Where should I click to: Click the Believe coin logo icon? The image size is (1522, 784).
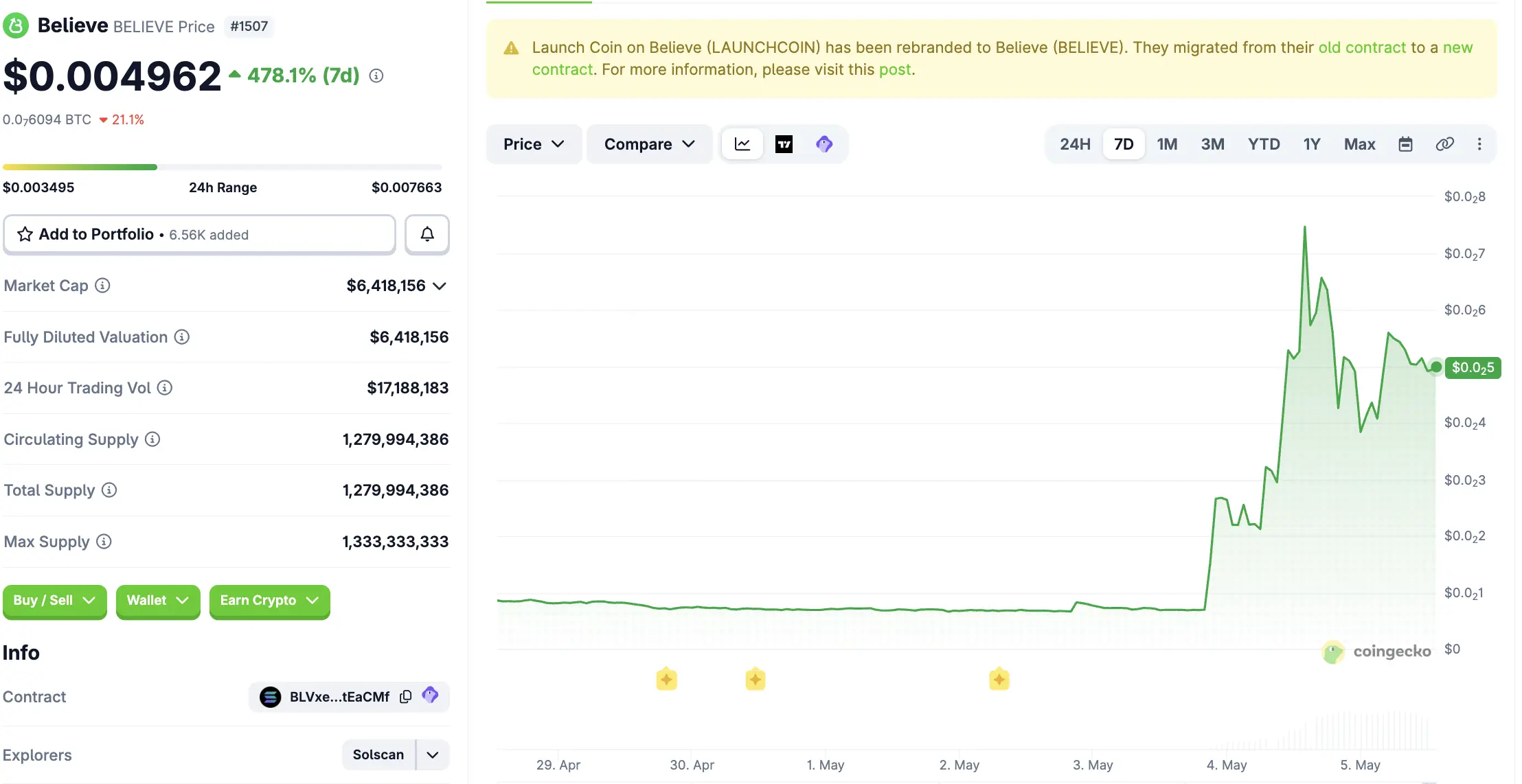16,26
